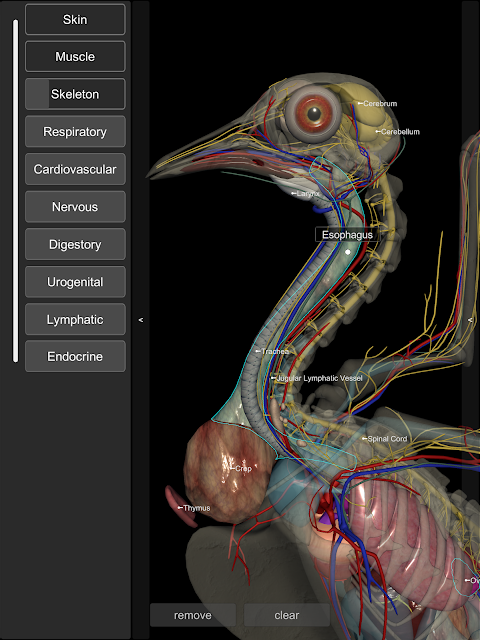
Task: Collapse the left panel with the arrow
Action: click(x=141, y=320)
